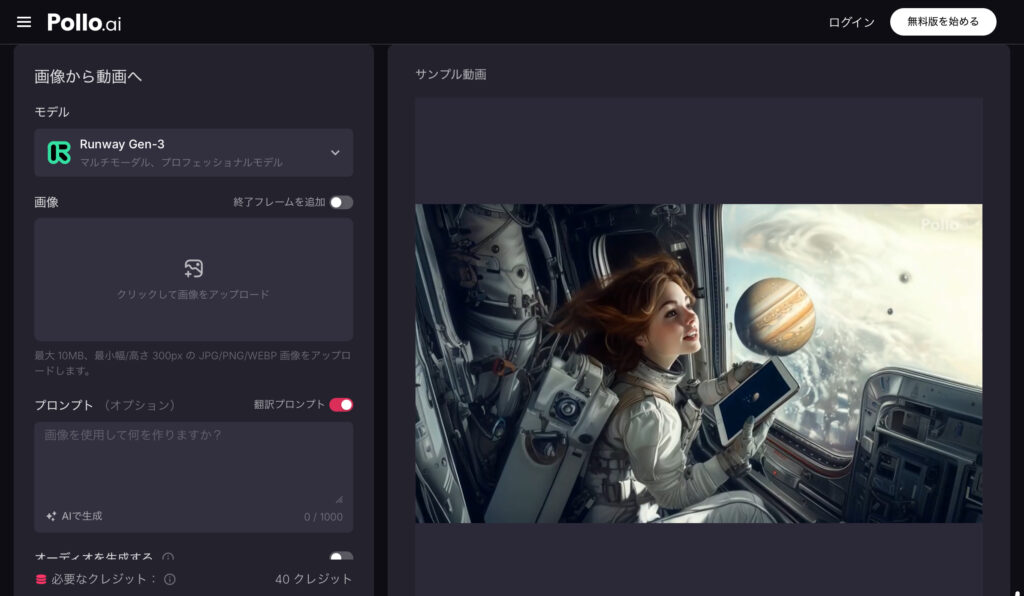This screenshot has width=1024, height=596.
Task: Click the info icon next to 必要なクレジット
Action: [170, 579]
